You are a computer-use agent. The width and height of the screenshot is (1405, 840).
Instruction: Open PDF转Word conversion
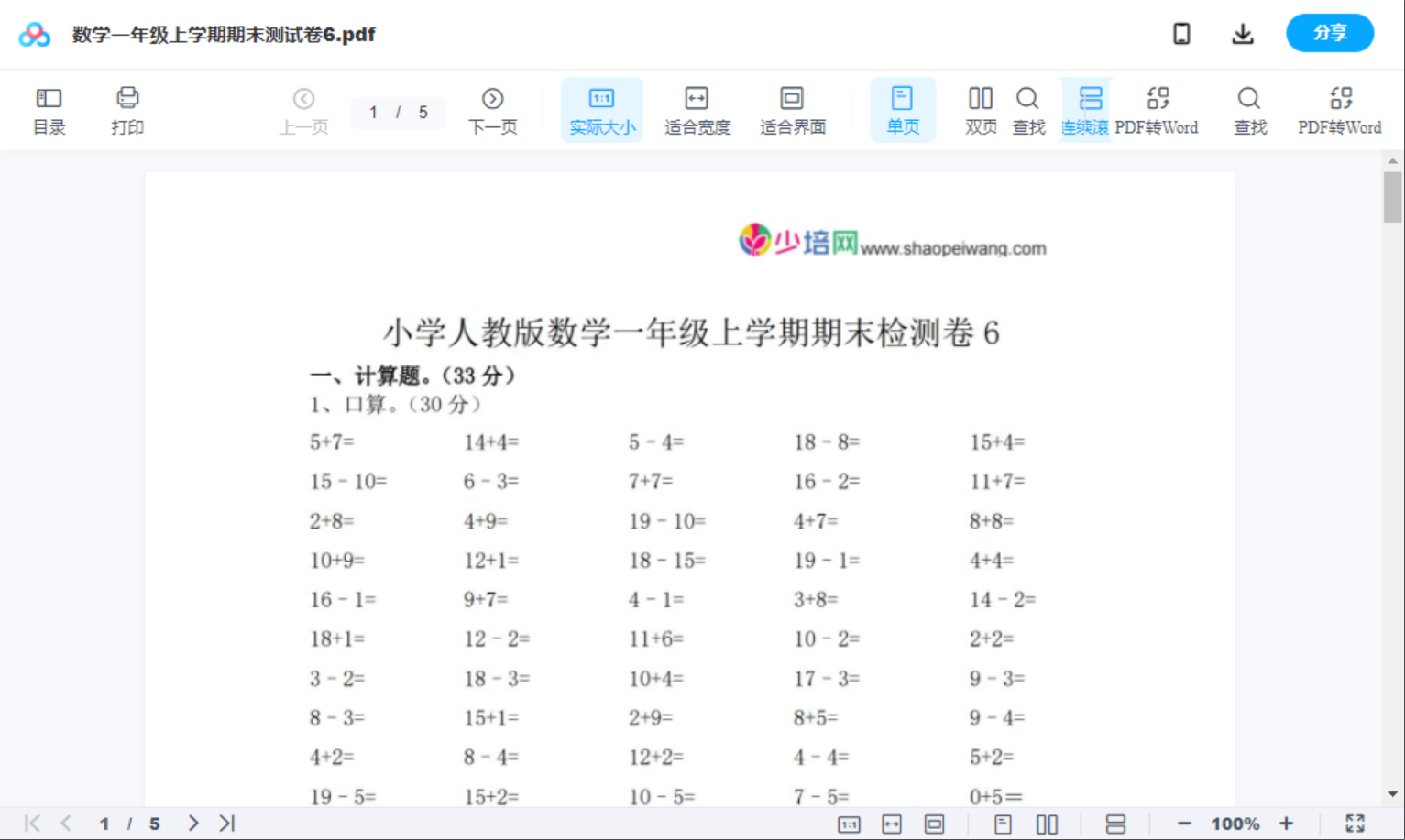point(1158,109)
